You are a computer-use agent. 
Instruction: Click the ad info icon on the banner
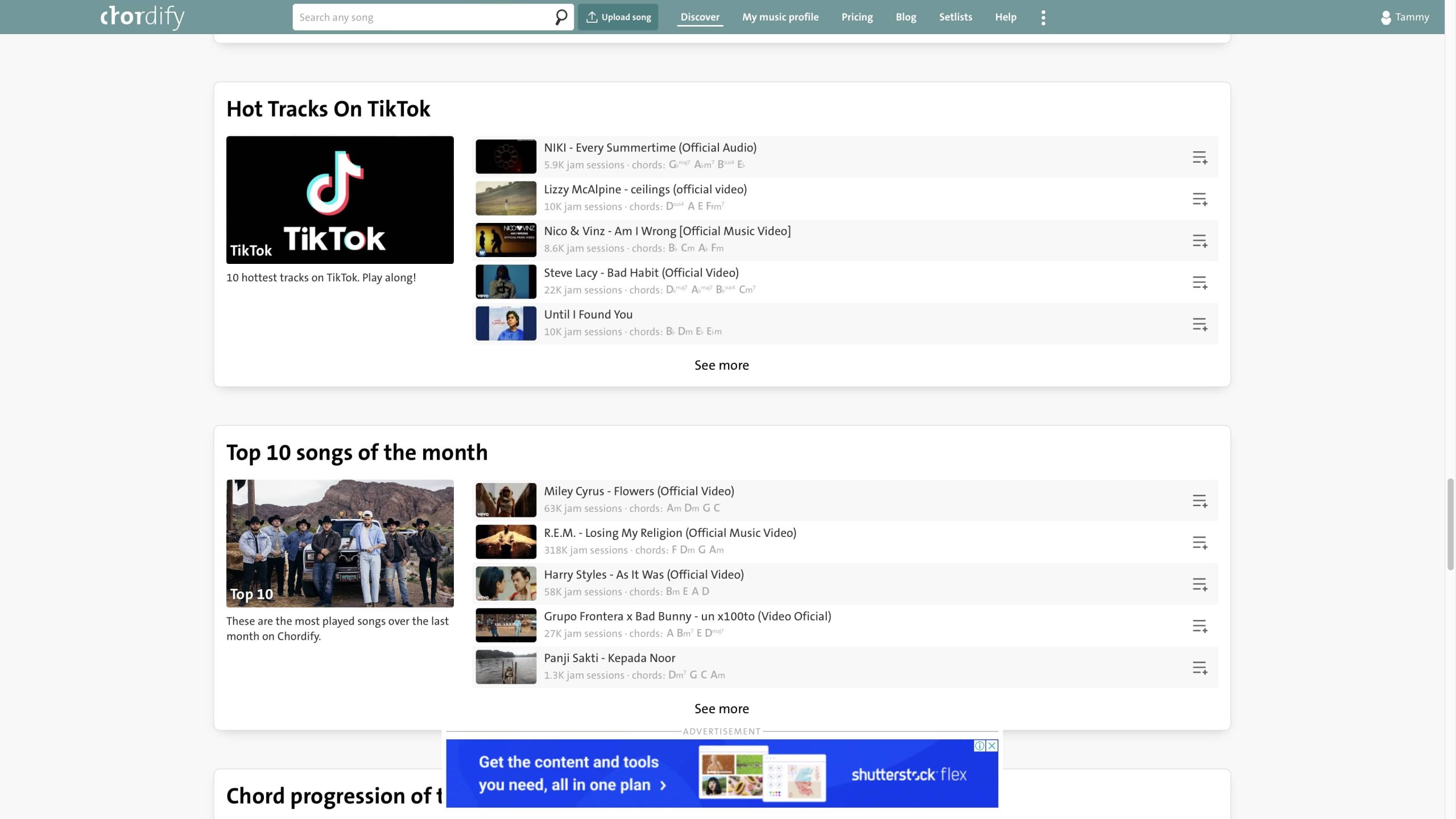[979, 746]
